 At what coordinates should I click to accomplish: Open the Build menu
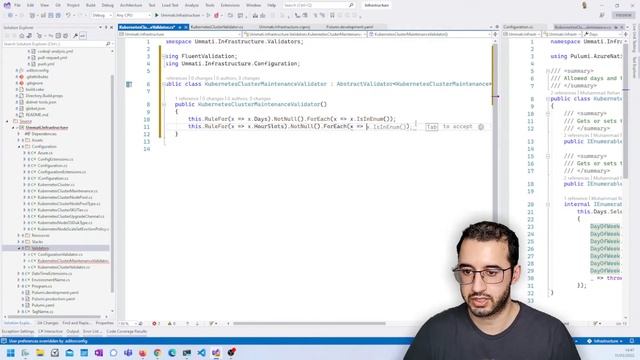pyautogui.click(x=91, y=5)
